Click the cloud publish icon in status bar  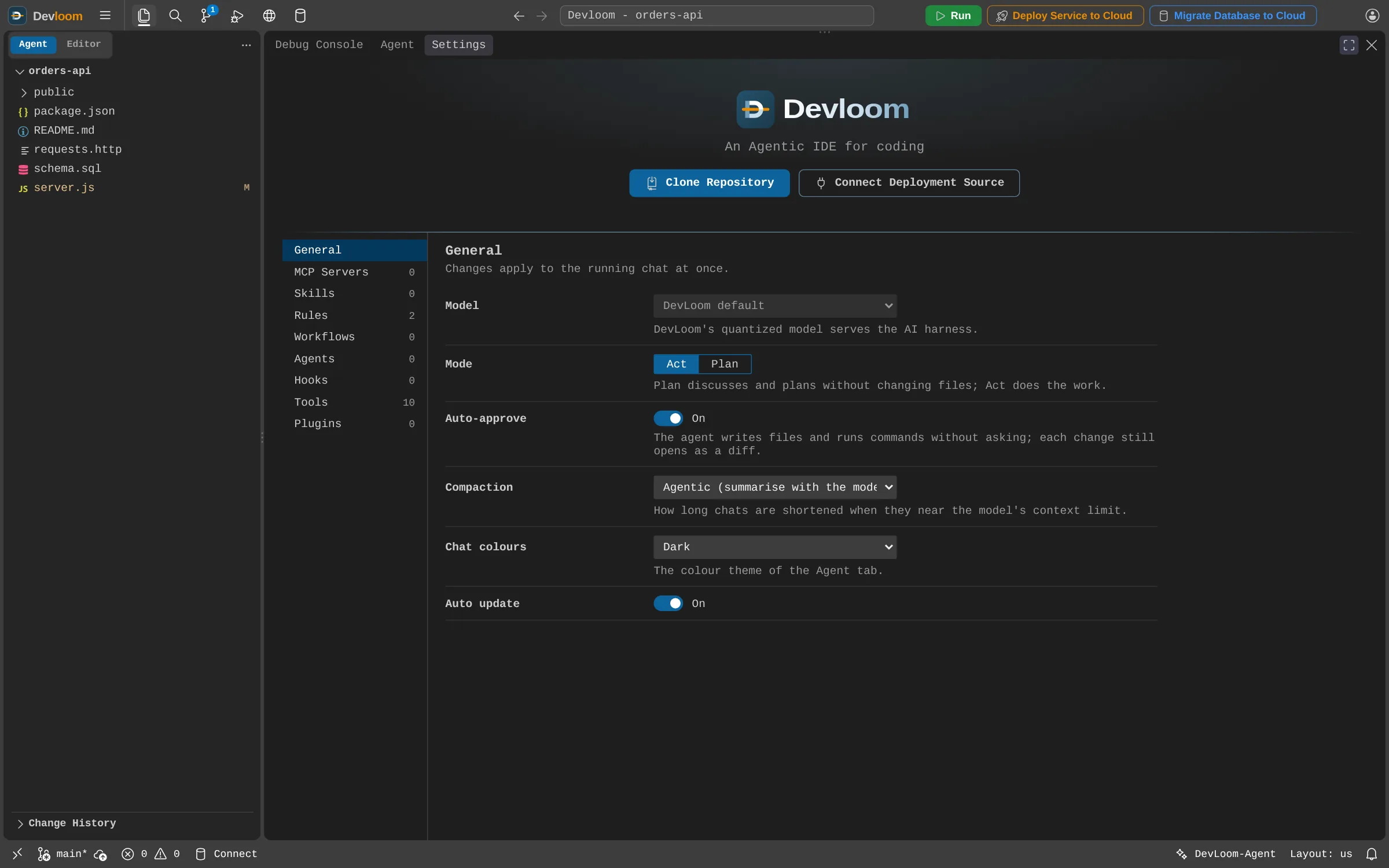pos(100,854)
